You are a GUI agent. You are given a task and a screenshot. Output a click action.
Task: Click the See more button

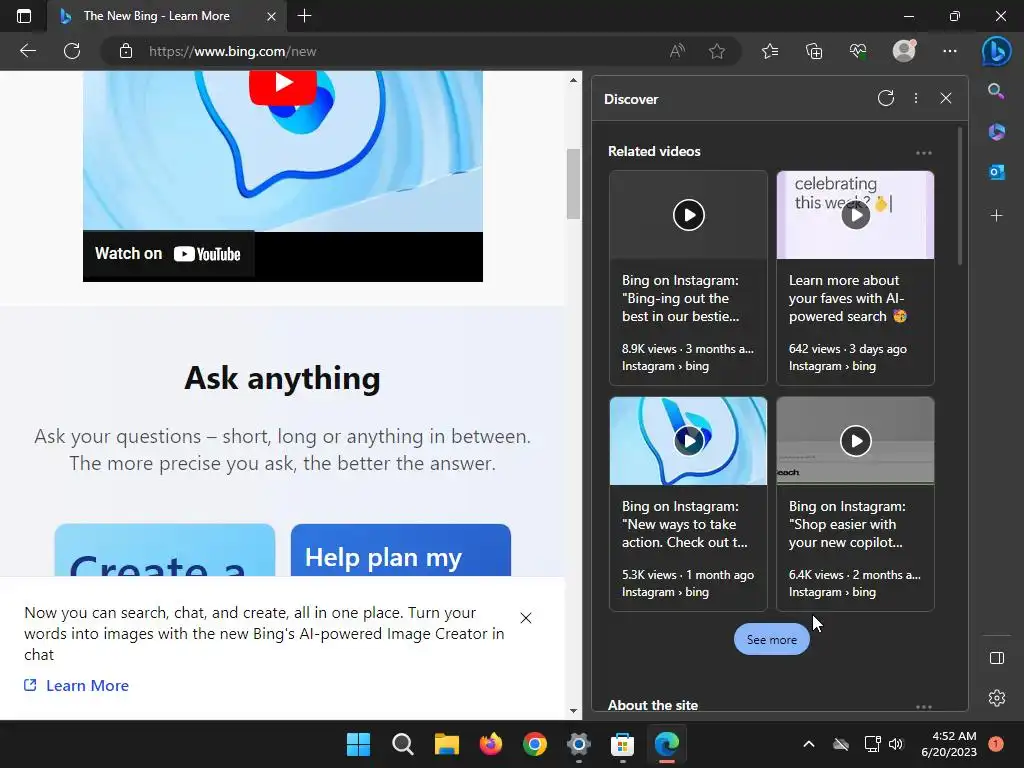tap(771, 639)
